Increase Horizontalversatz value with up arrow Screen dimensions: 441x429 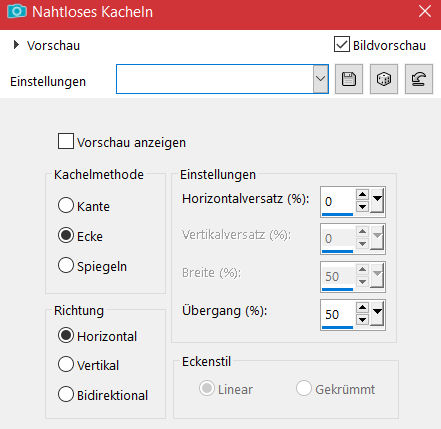click(x=362, y=194)
